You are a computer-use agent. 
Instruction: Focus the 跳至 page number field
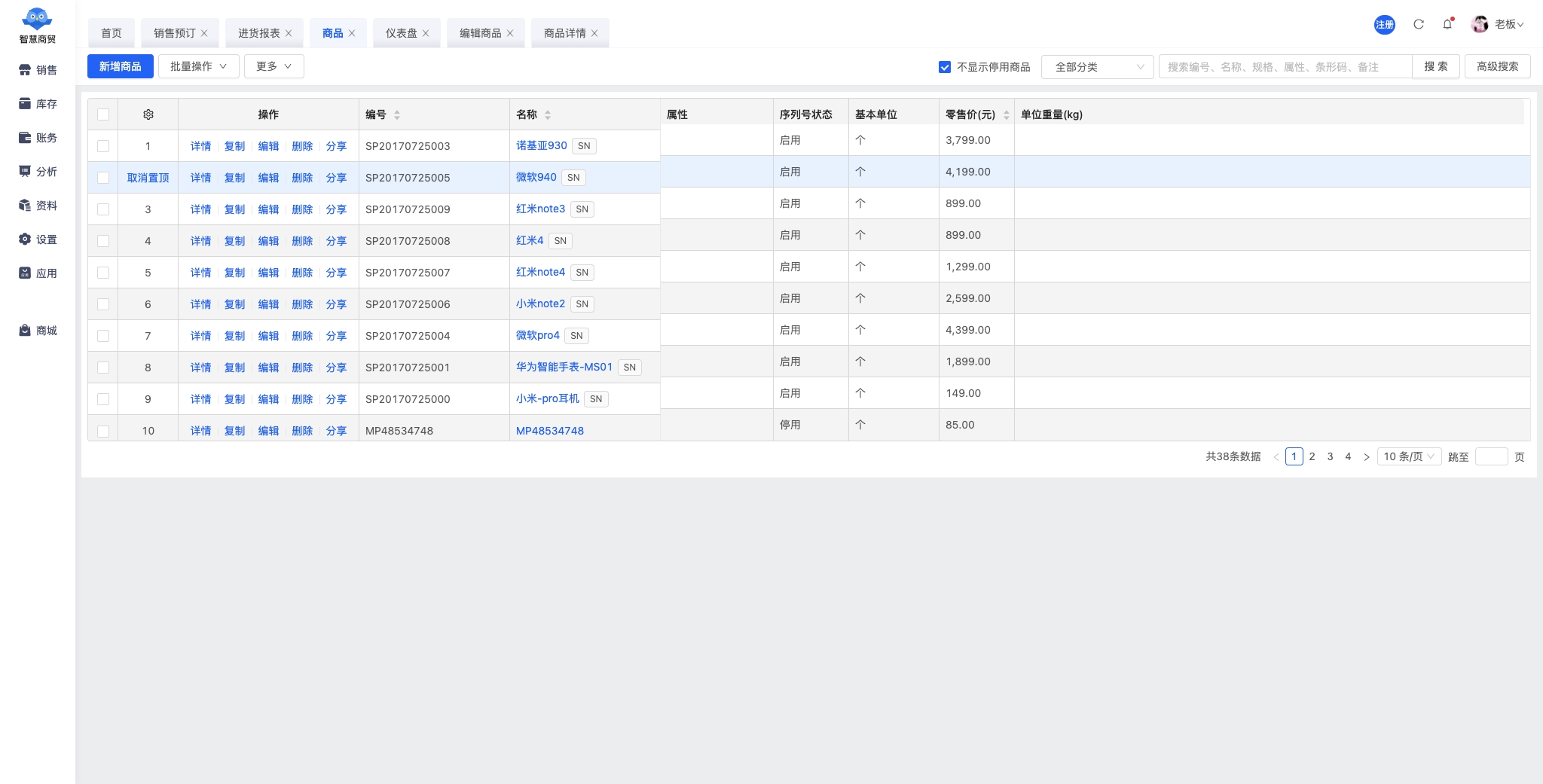1491,456
